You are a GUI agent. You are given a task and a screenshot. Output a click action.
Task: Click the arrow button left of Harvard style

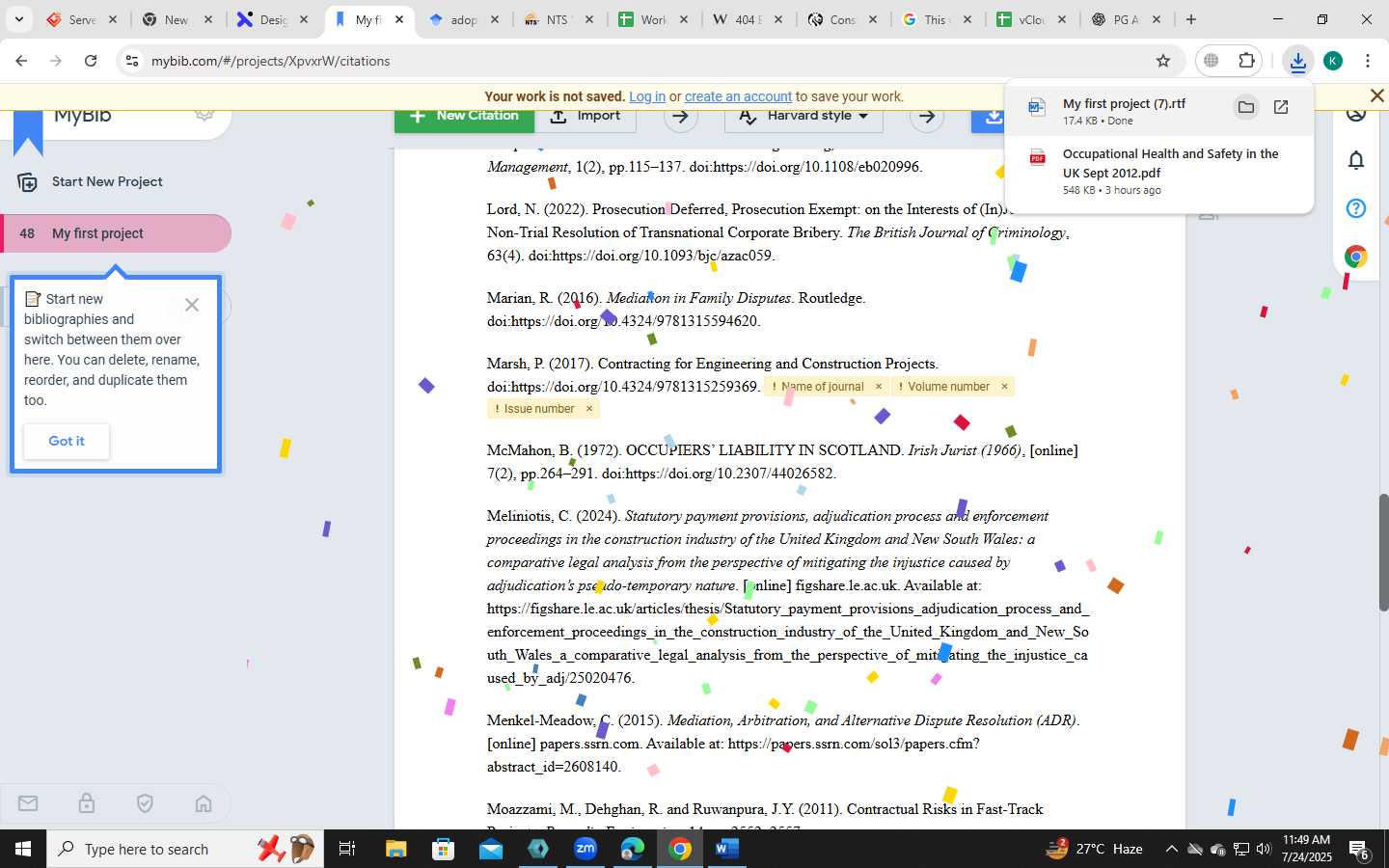680,117
